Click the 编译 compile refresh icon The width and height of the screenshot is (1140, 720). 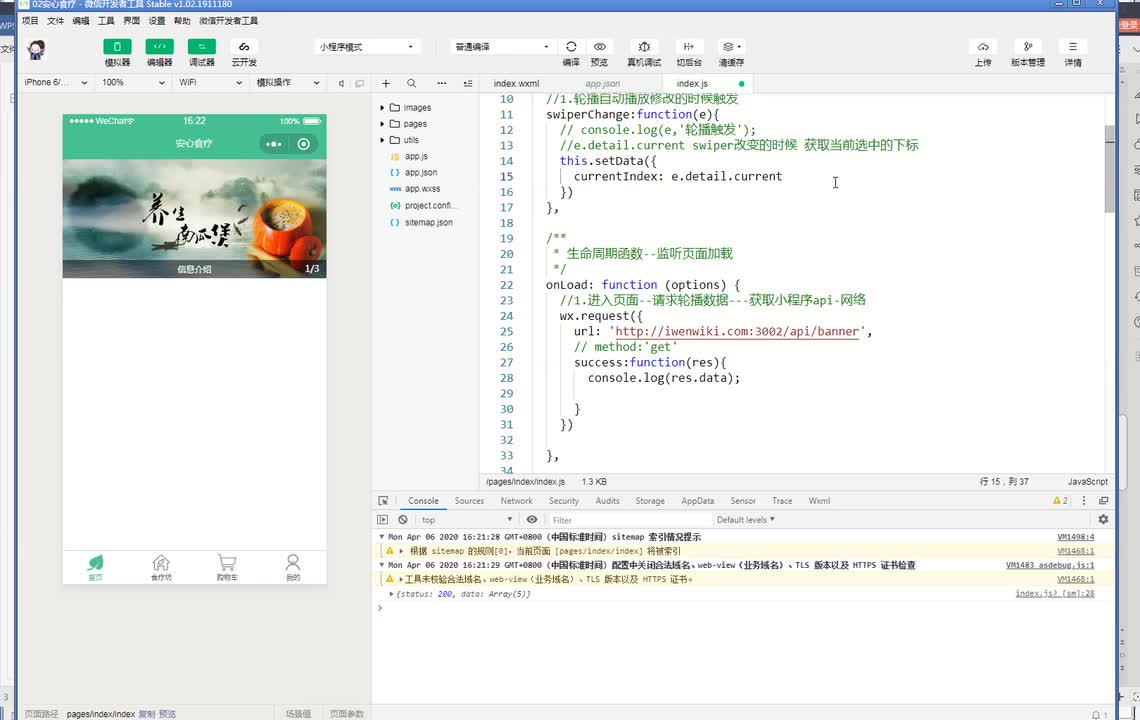571,47
